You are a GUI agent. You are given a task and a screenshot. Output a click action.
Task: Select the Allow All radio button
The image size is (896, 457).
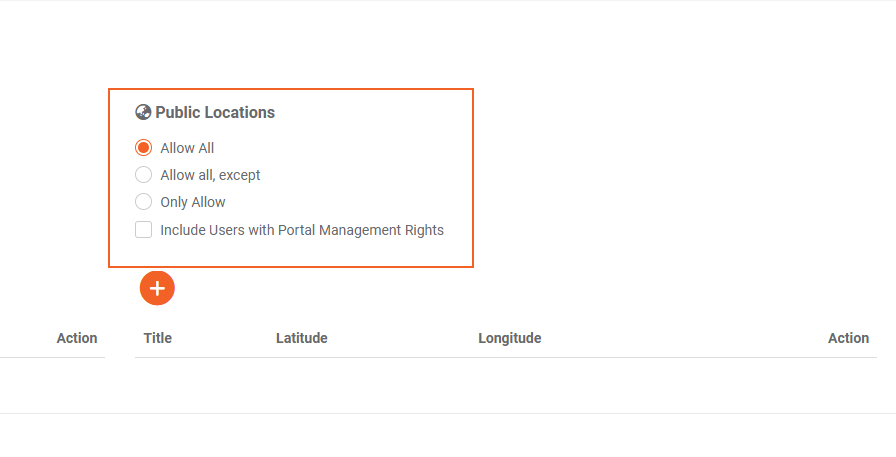(143, 148)
